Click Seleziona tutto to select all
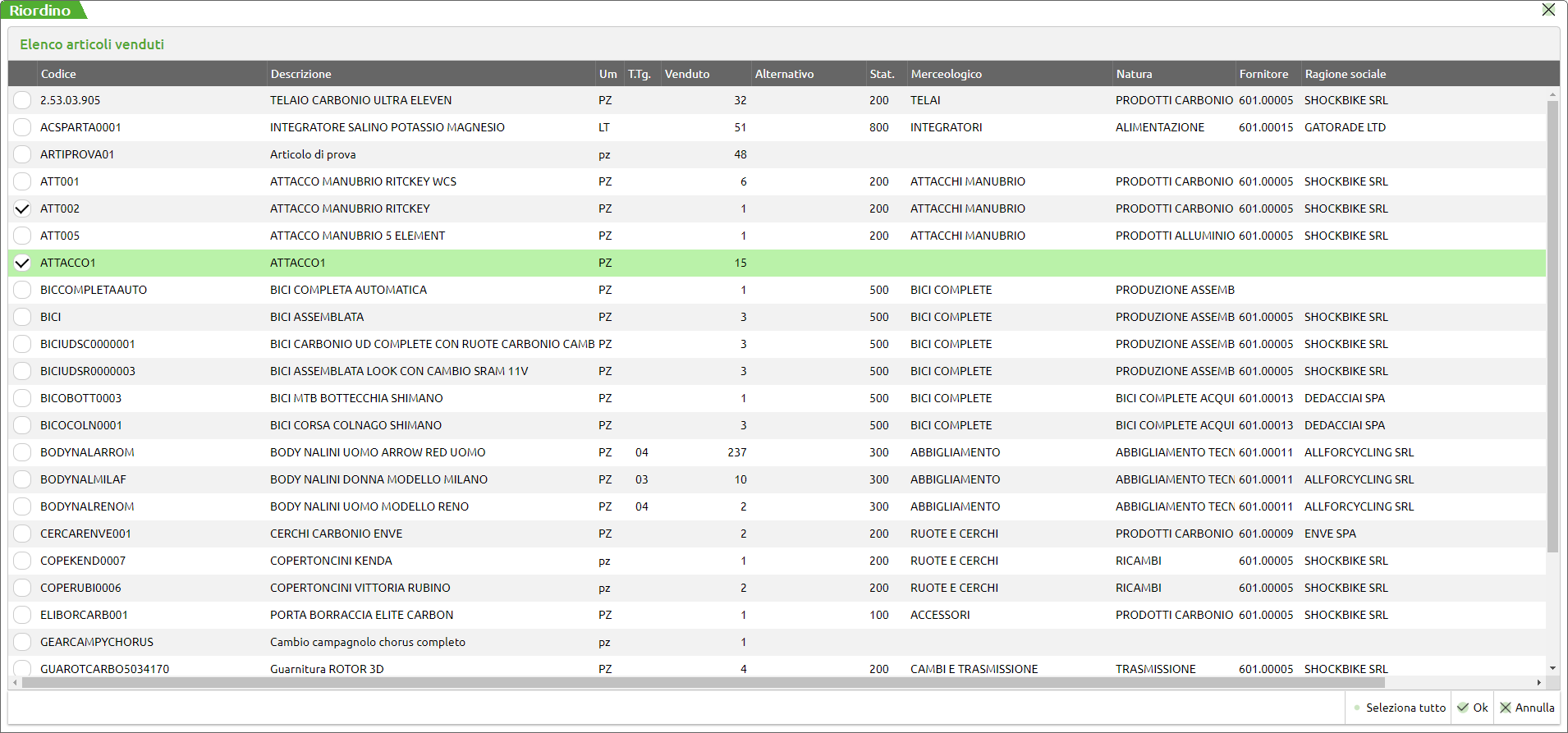 pos(1399,708)
